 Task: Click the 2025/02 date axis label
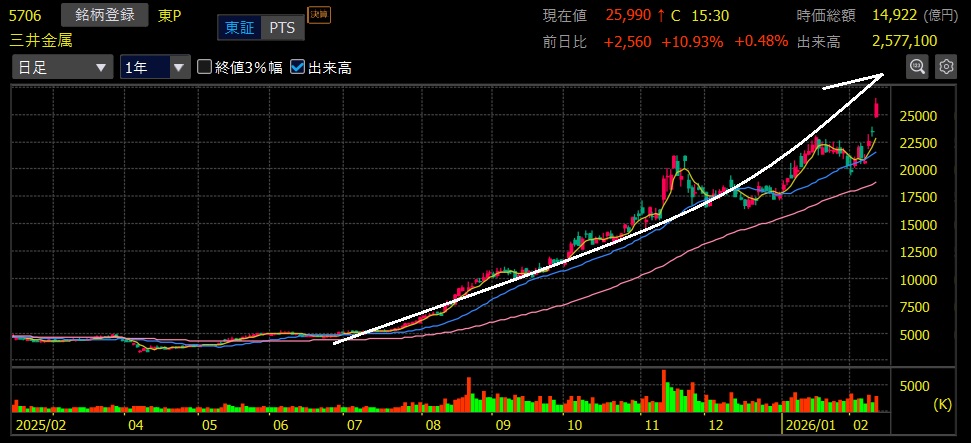tap(40, 425)
